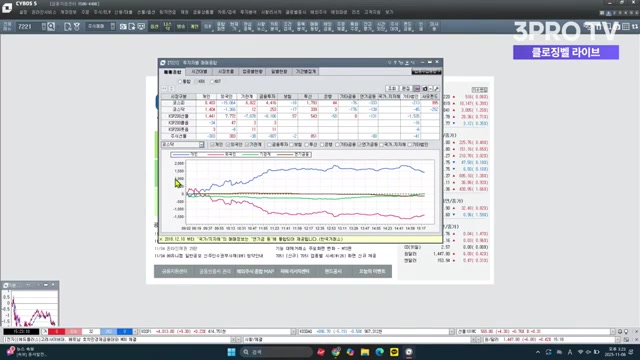640x360 pixels.
Task: Click the 오늘의 이벤트 button
Action: click(372, 271)
